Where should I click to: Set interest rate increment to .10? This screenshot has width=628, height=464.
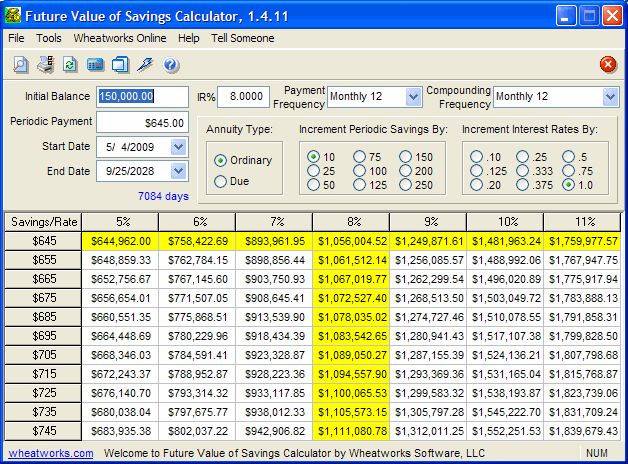[x=476, y=157]
